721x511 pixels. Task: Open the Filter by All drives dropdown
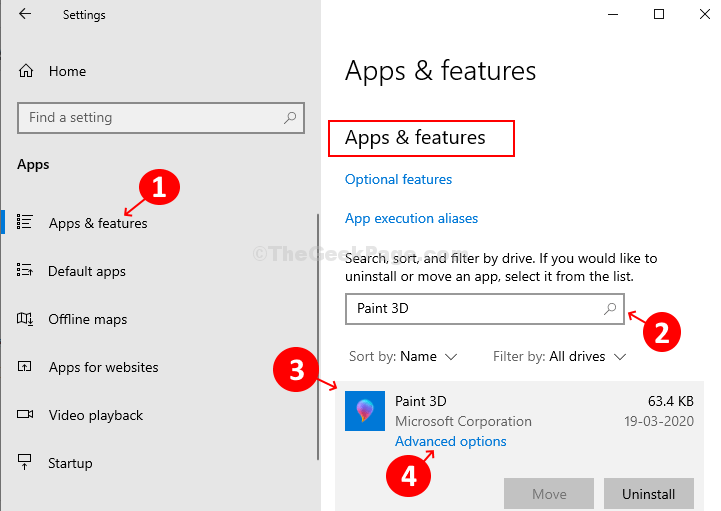[560, 356]
